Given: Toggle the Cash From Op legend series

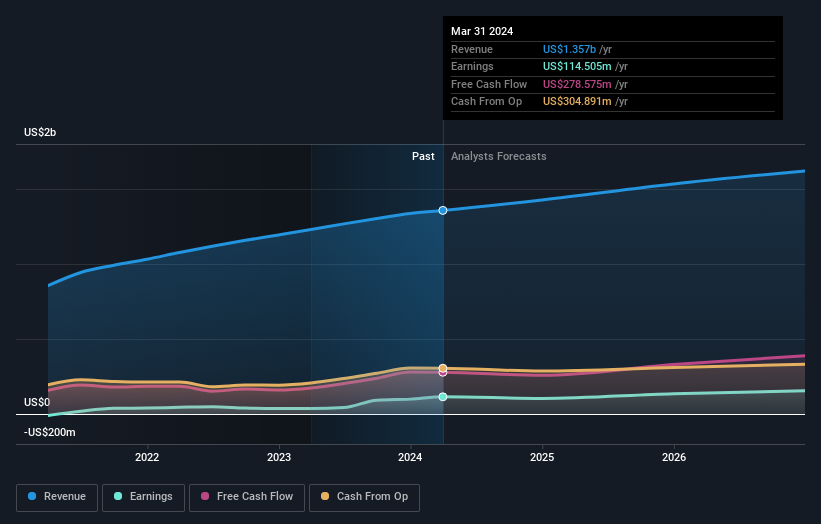Looking at the screenshot, I should coord(364,497).
